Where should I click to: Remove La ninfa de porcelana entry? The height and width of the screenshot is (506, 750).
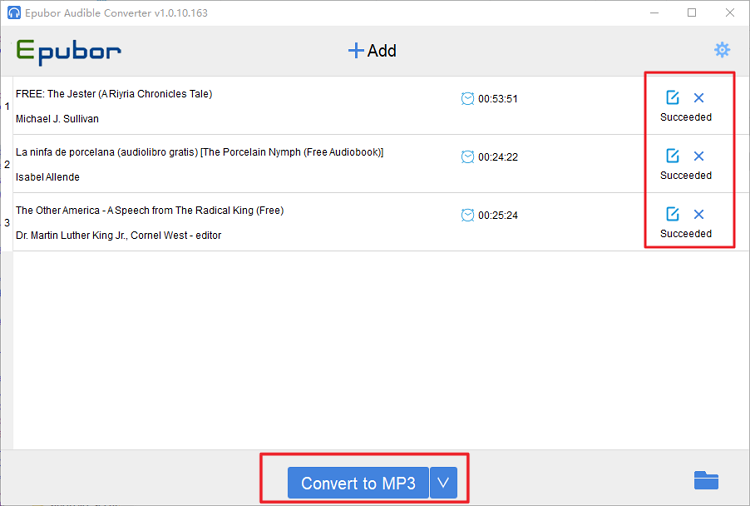[699, 156]
